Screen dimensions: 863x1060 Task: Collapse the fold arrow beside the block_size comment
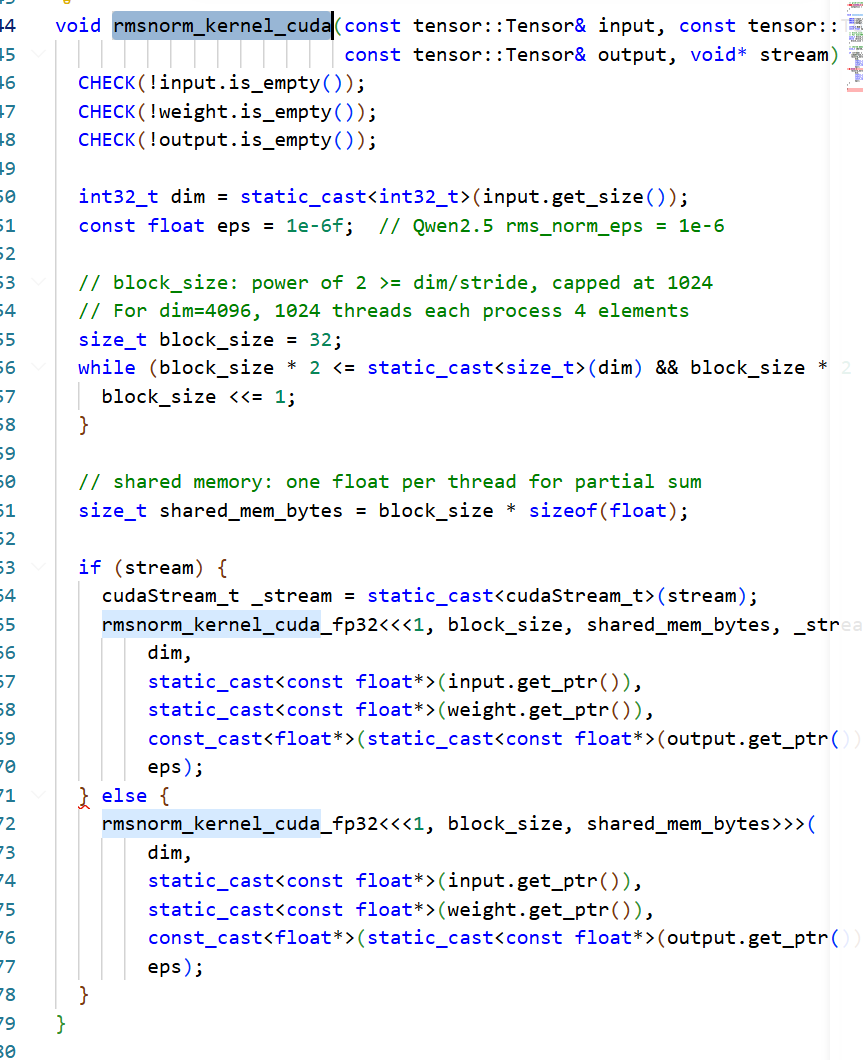tap(39, 282)
